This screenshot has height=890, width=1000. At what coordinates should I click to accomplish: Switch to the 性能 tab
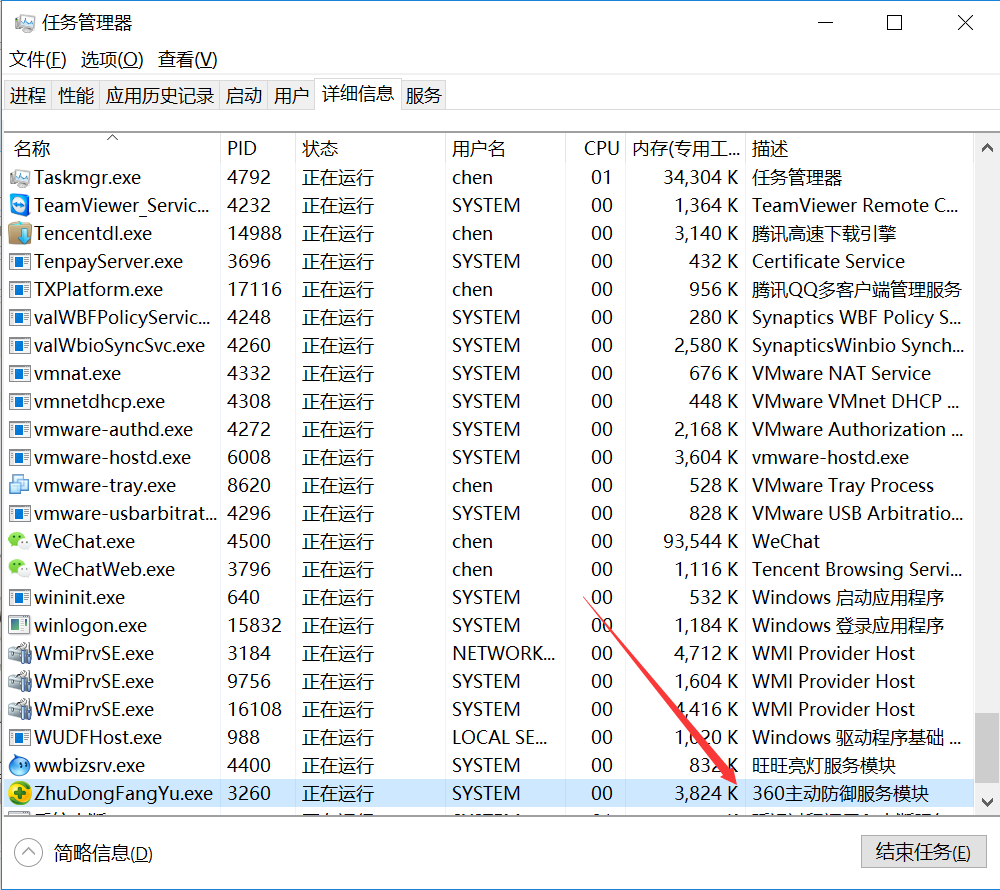(76, 95)
